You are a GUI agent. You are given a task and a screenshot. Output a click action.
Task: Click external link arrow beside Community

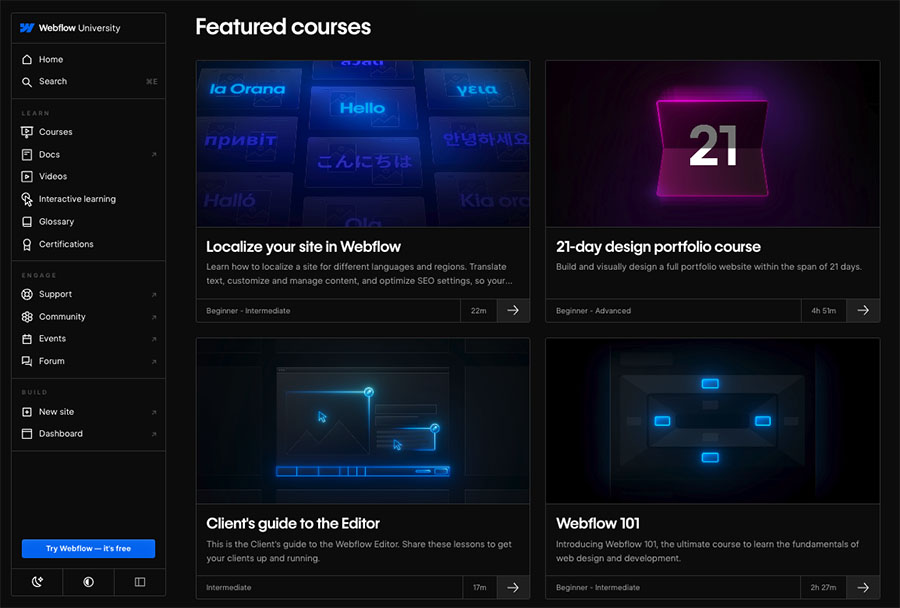(154, 317)
